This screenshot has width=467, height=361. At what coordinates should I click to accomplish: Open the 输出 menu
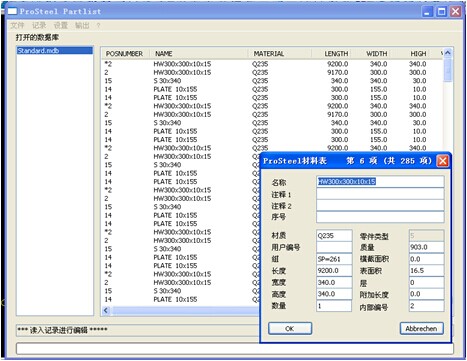click(x=82, y=25)
